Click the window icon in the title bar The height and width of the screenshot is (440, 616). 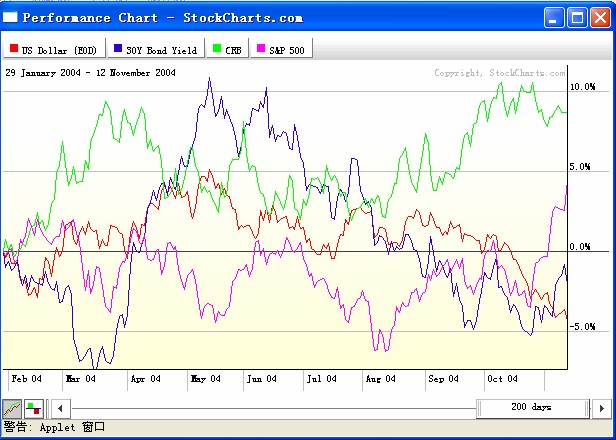10,17
